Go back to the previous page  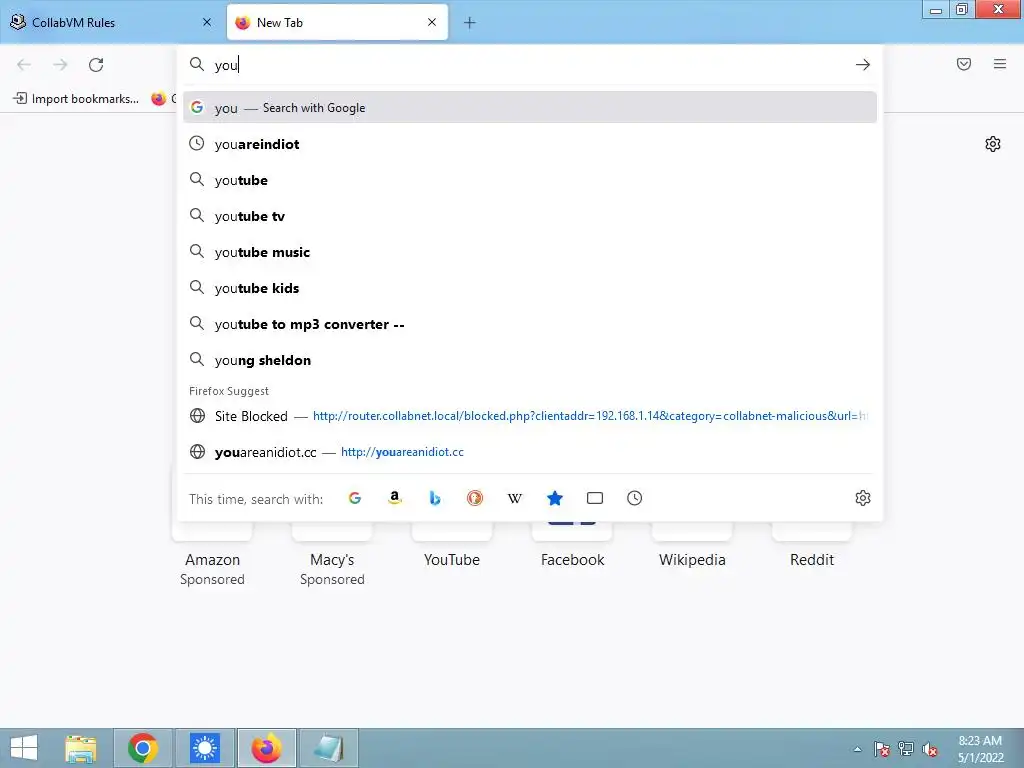point(24,65)
